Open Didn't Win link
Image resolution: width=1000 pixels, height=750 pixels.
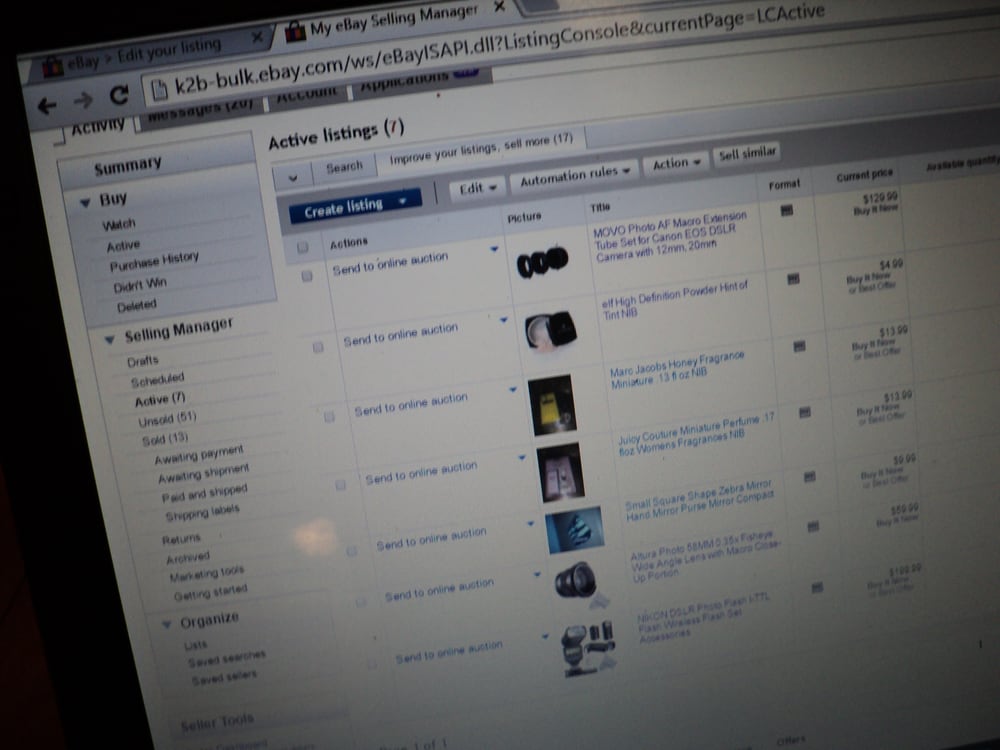pos(140,284)
